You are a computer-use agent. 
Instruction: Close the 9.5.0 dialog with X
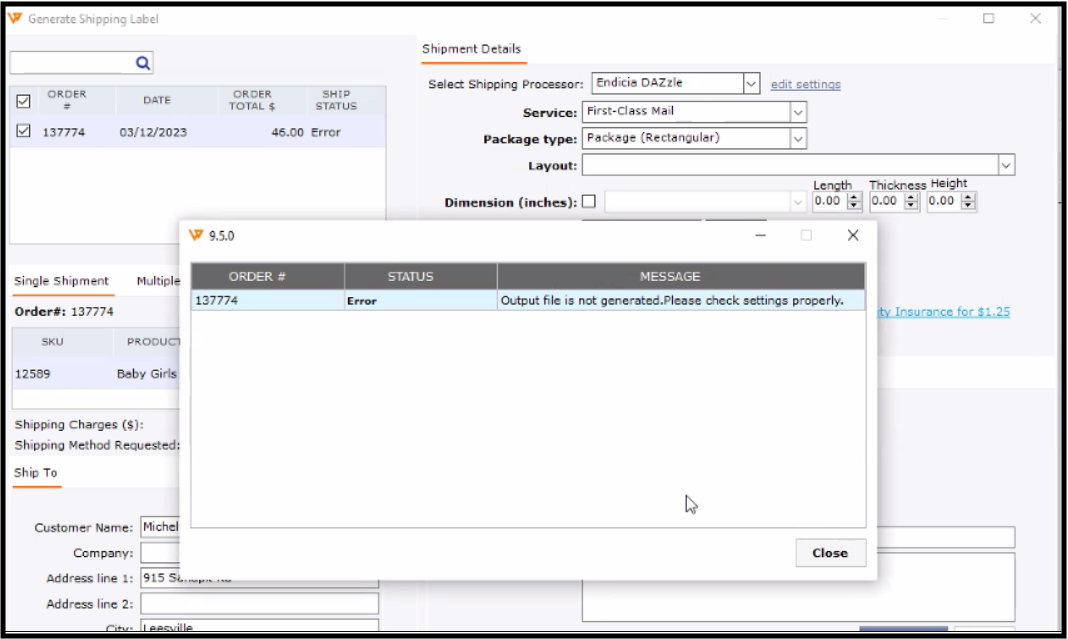[852, 235]
